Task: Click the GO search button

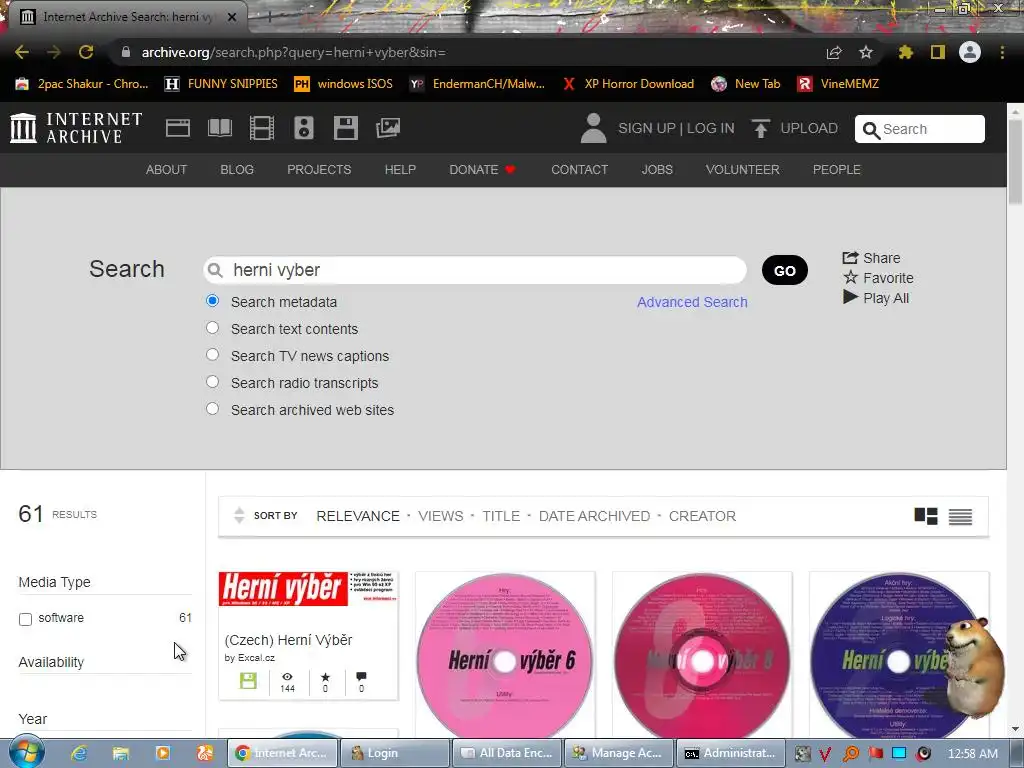Action: 784,270
